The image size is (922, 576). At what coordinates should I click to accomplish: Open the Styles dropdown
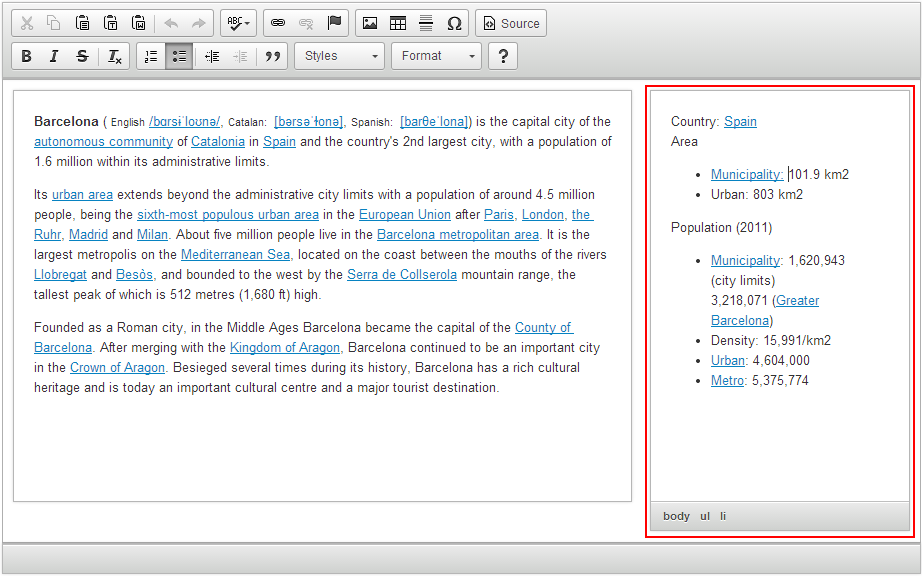340,56
